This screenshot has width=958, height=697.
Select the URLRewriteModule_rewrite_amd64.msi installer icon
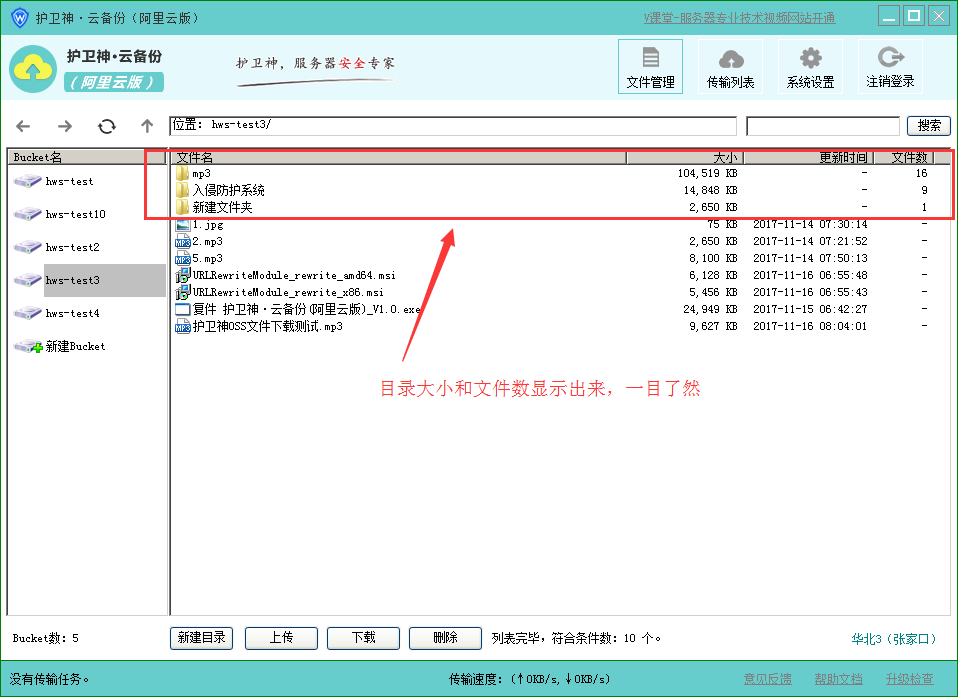pos(183,276)
